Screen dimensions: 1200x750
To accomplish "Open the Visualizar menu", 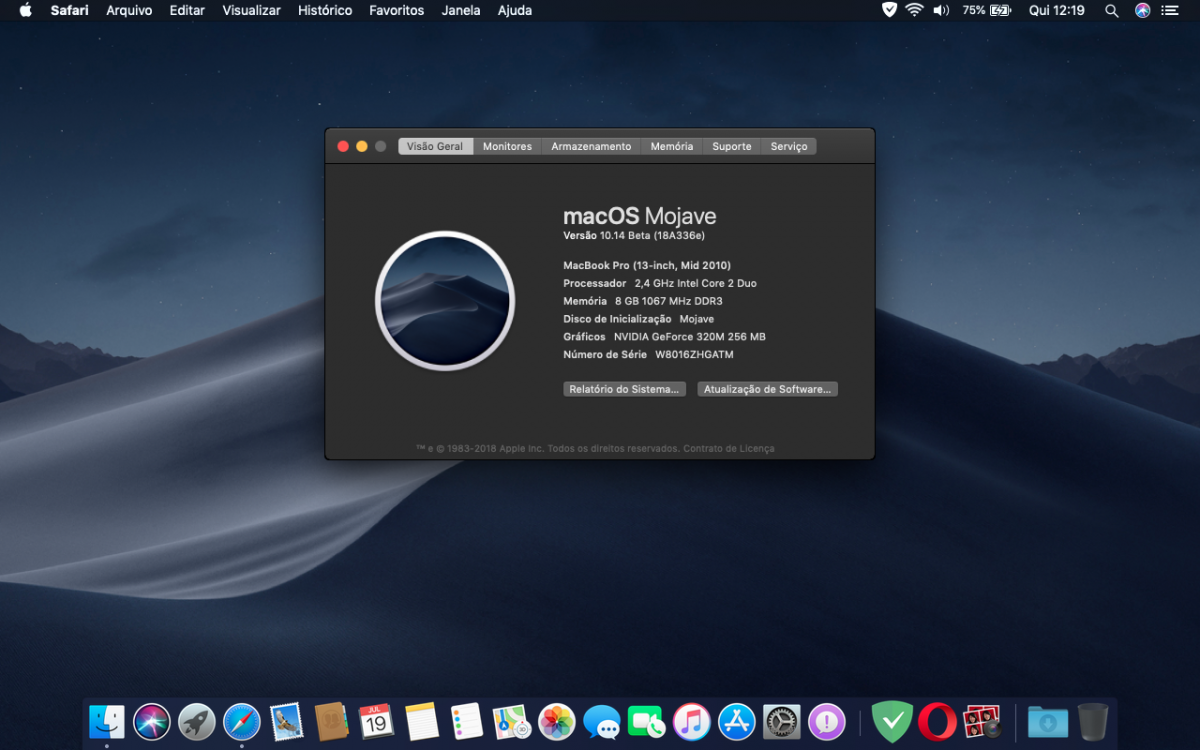I will click(x=251, y=10).
